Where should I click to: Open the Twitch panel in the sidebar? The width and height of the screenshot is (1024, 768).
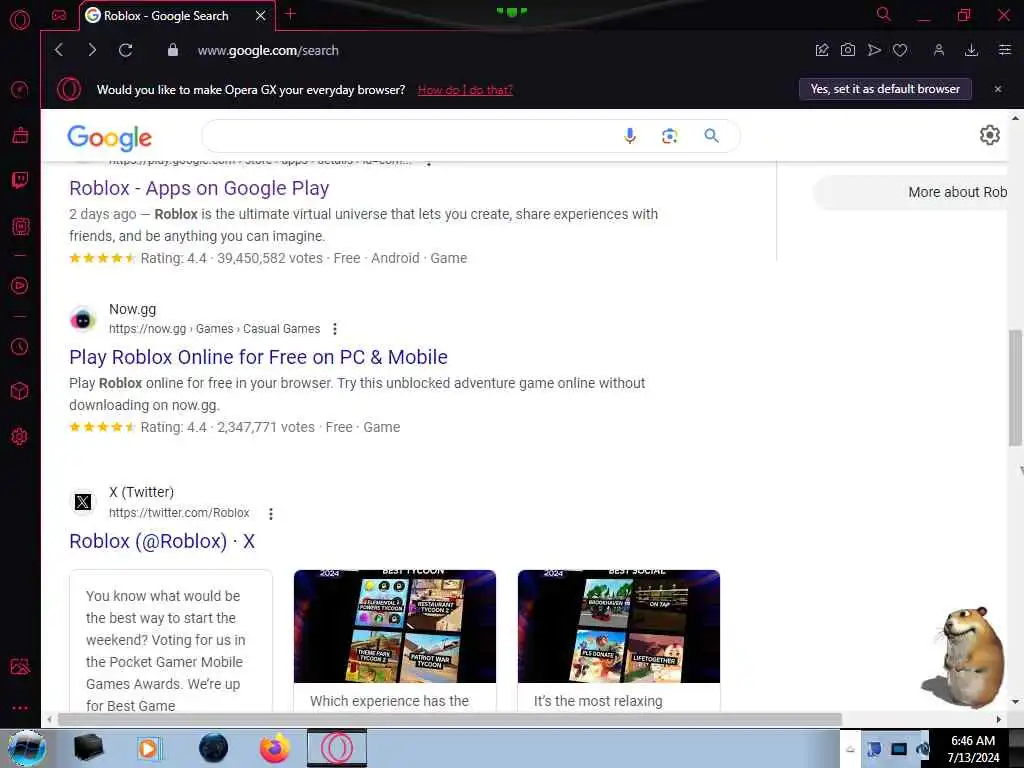(x=20, y=180)
